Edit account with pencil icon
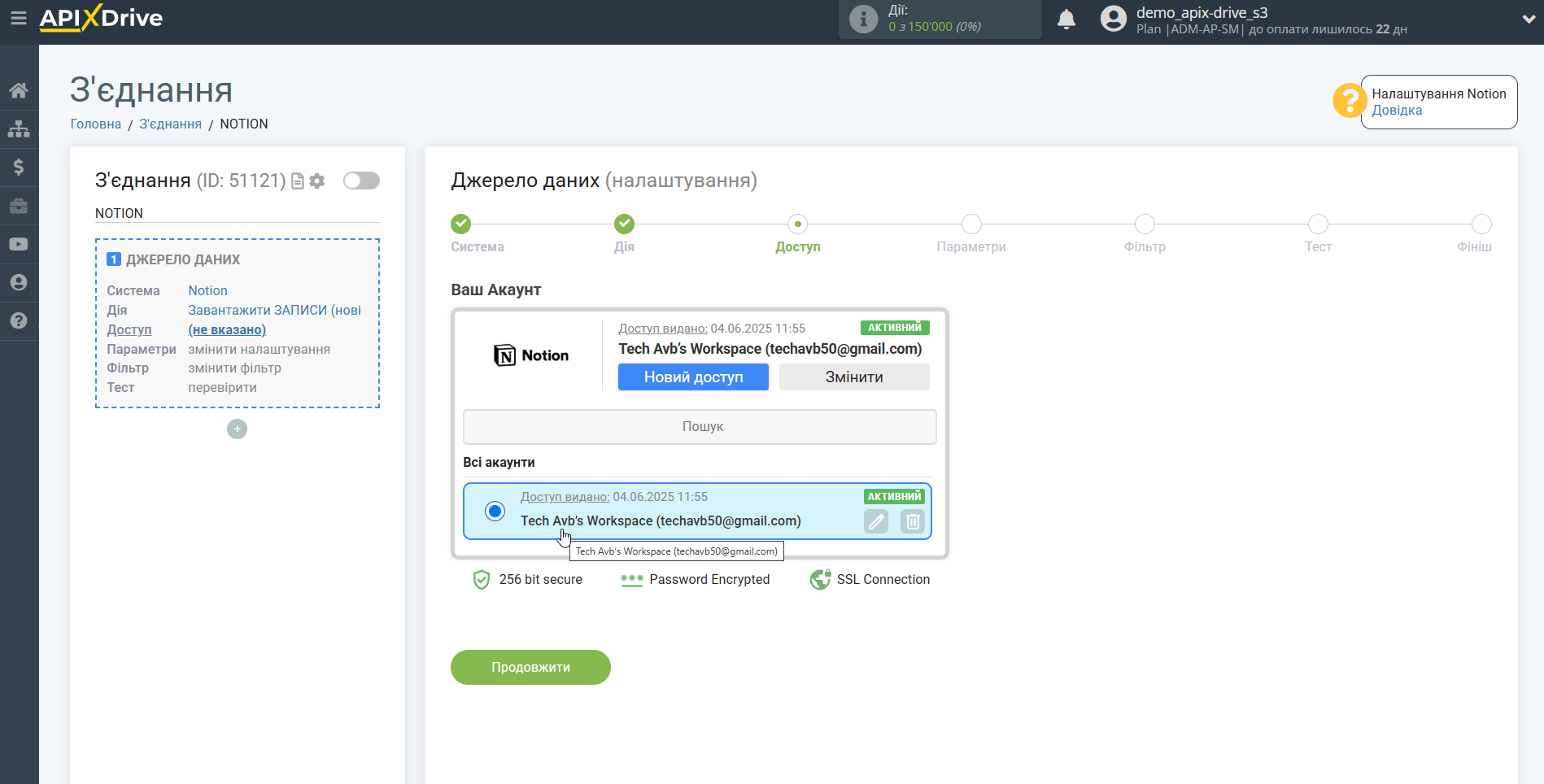The width and height of the screenshot is (1544, 784). [x=876, y=522]
